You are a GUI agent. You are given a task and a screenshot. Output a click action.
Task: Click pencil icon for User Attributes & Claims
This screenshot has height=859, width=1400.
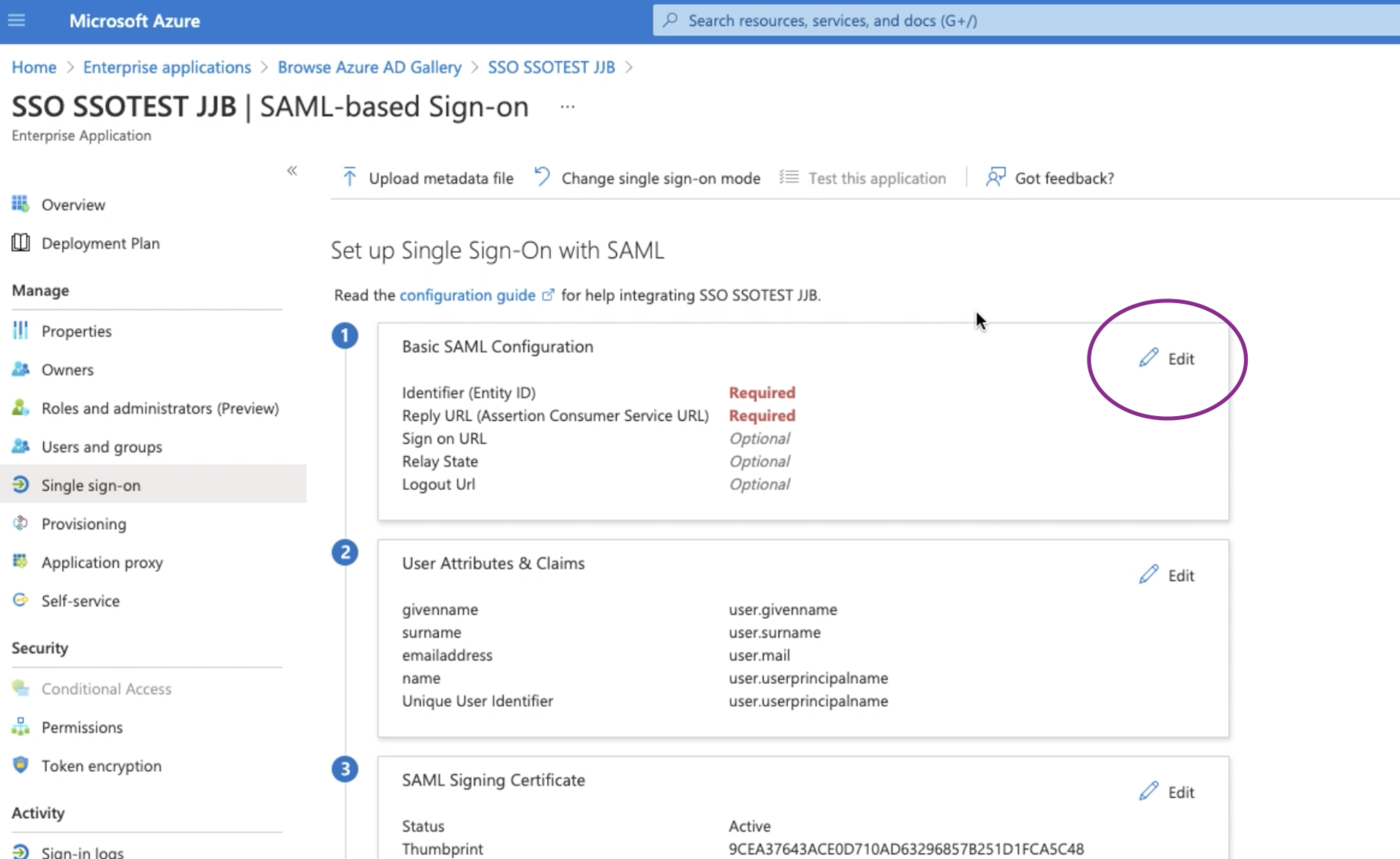[x=1148, y=575]
